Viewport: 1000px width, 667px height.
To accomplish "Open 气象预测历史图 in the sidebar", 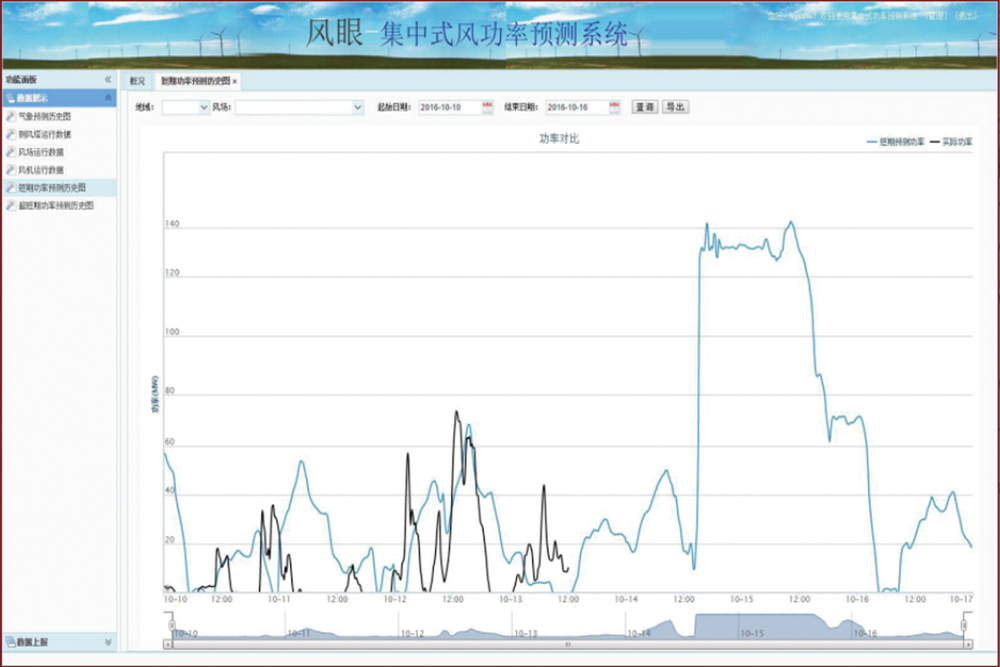I will [x=44, y=116].
